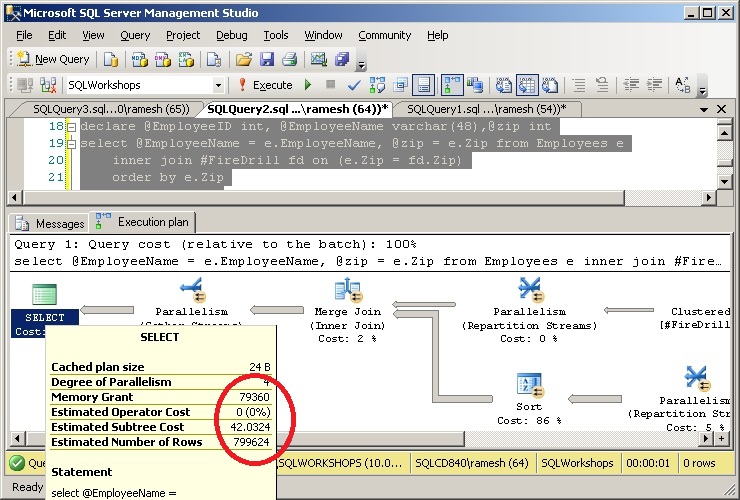740x500 pixels.
Task: Expand standard toolbar overflow options
Action: tap(361, 64)
